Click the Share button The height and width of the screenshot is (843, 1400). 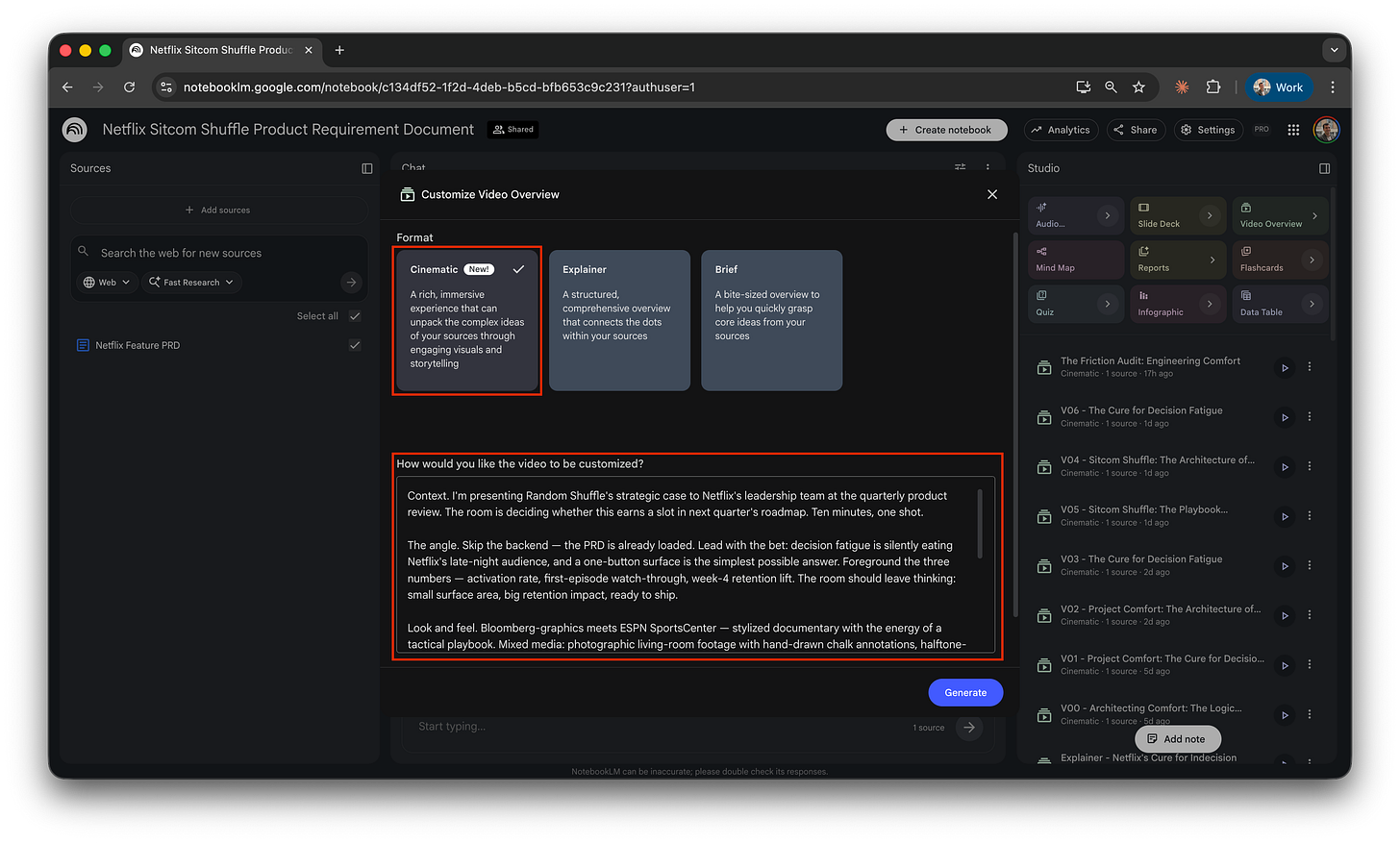pos(1136,130)
